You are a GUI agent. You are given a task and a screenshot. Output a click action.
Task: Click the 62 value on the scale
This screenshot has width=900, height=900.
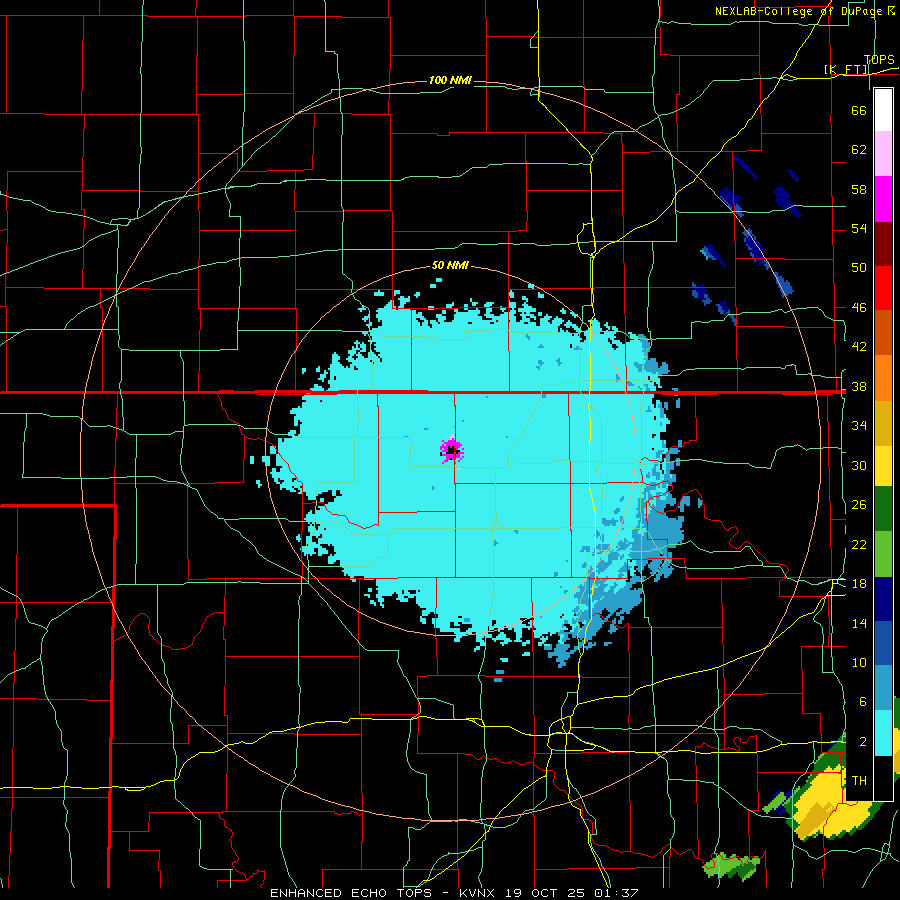(x=859, y=150)
